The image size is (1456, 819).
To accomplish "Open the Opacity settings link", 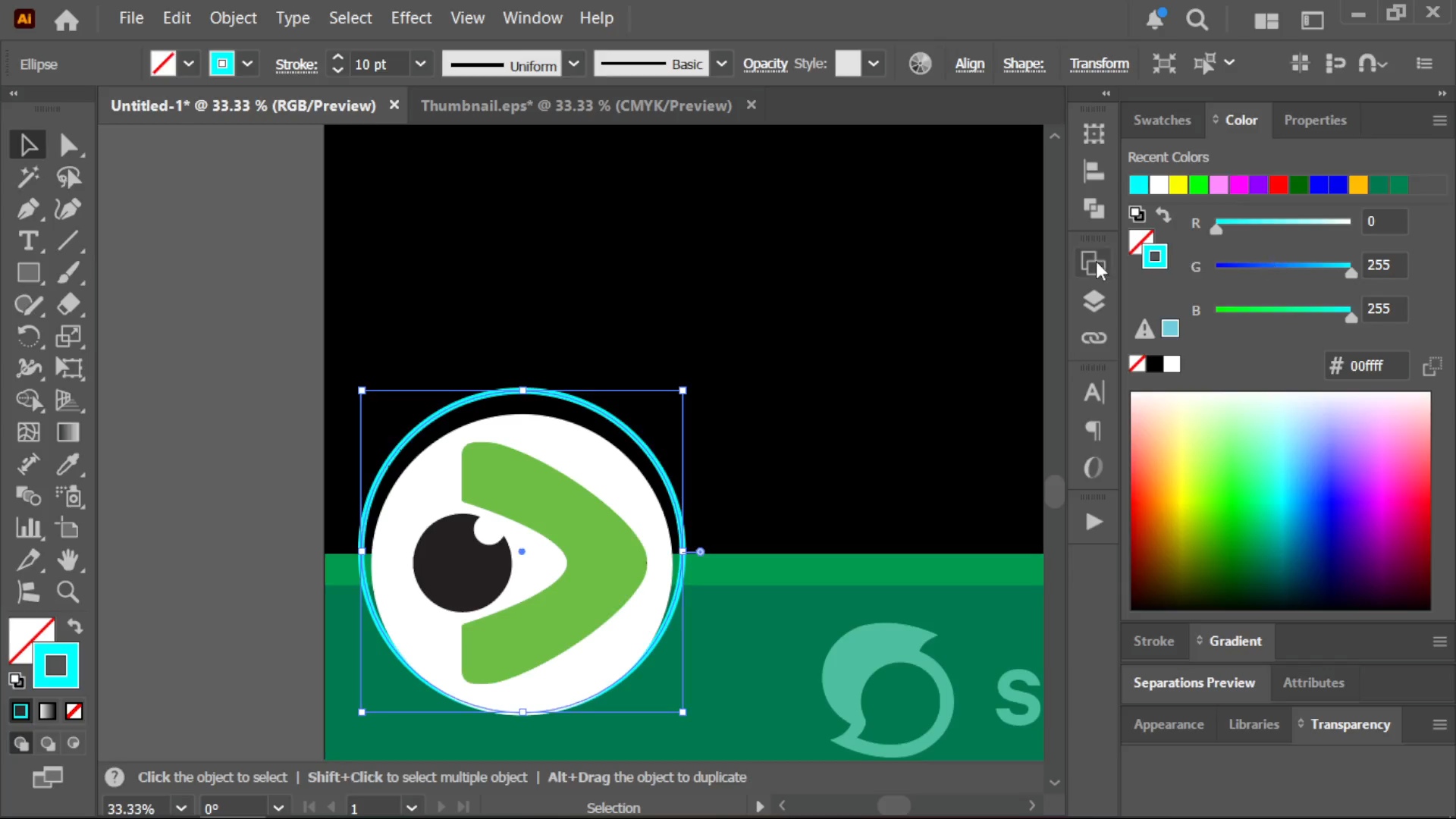I will coord(765,64).
